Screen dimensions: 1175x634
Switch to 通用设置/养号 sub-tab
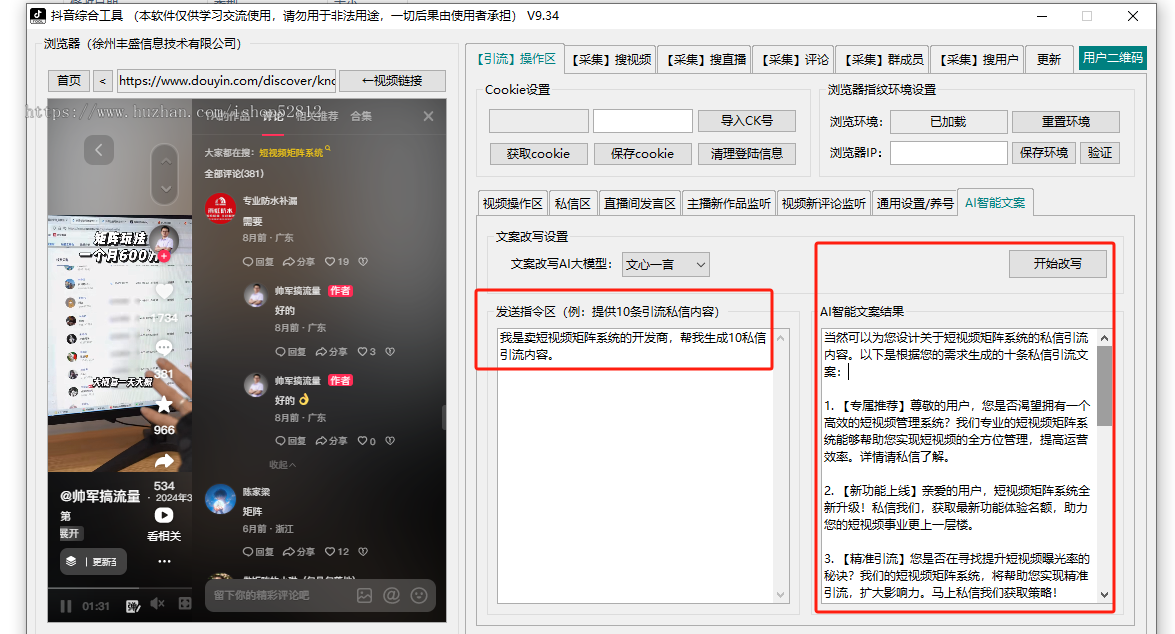(x=915, y=203)
